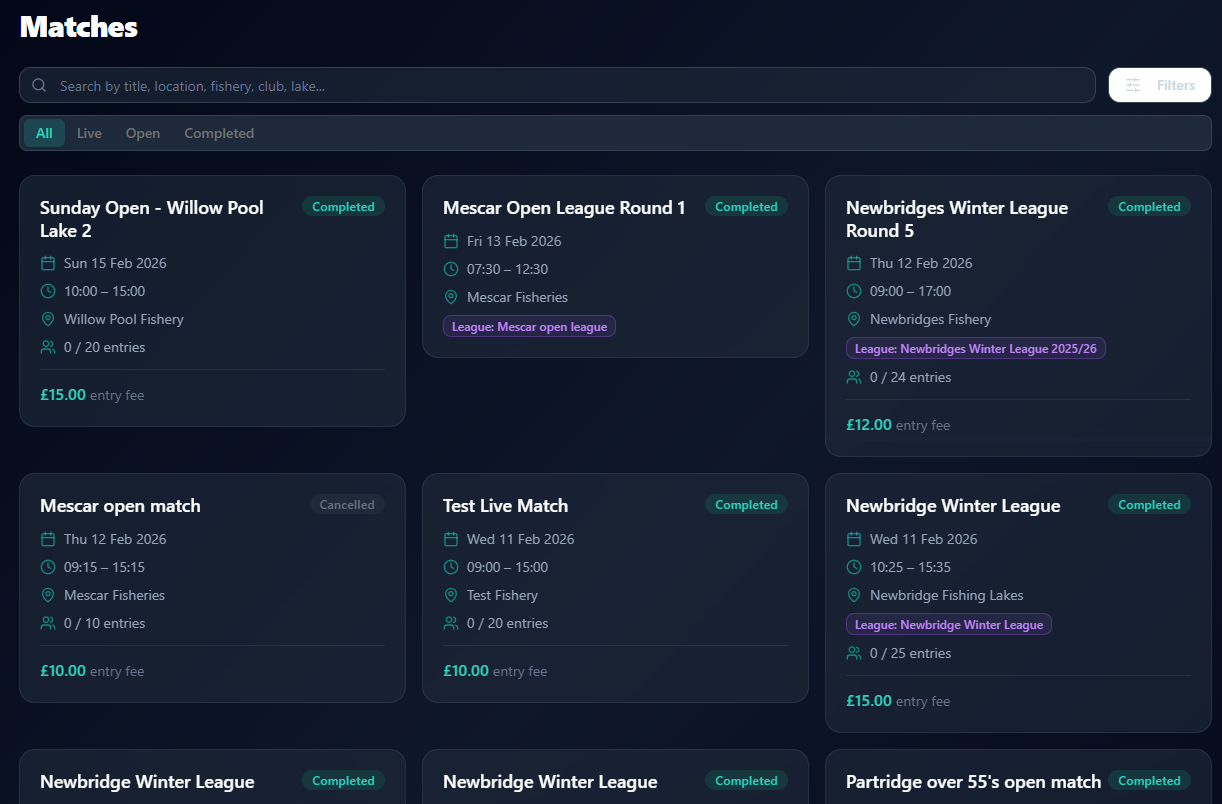This screenshot has width=1222, height=804.
Task: Click people icon beside 0 / 24 entries
Action: [854, 378]
